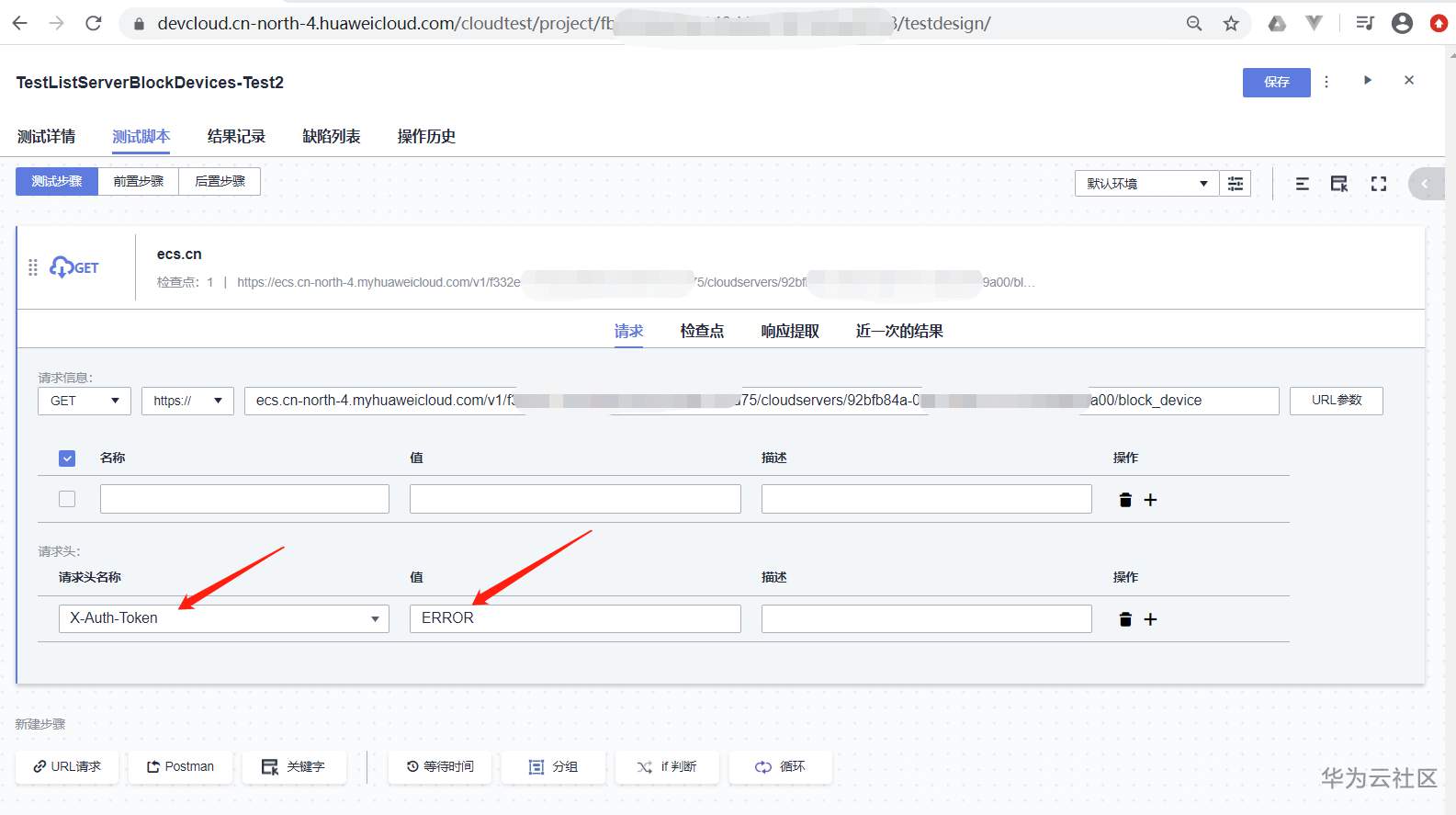
Task: Click the keyword library icon in toolbar
Action: coord(1339,184)
